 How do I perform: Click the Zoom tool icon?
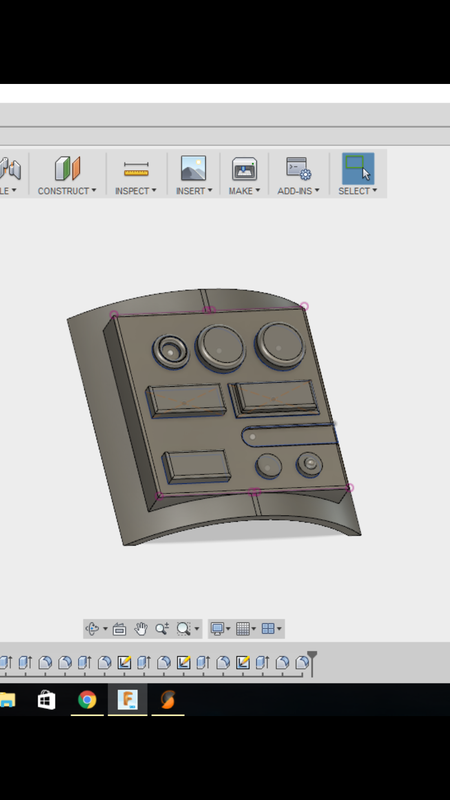162,629
